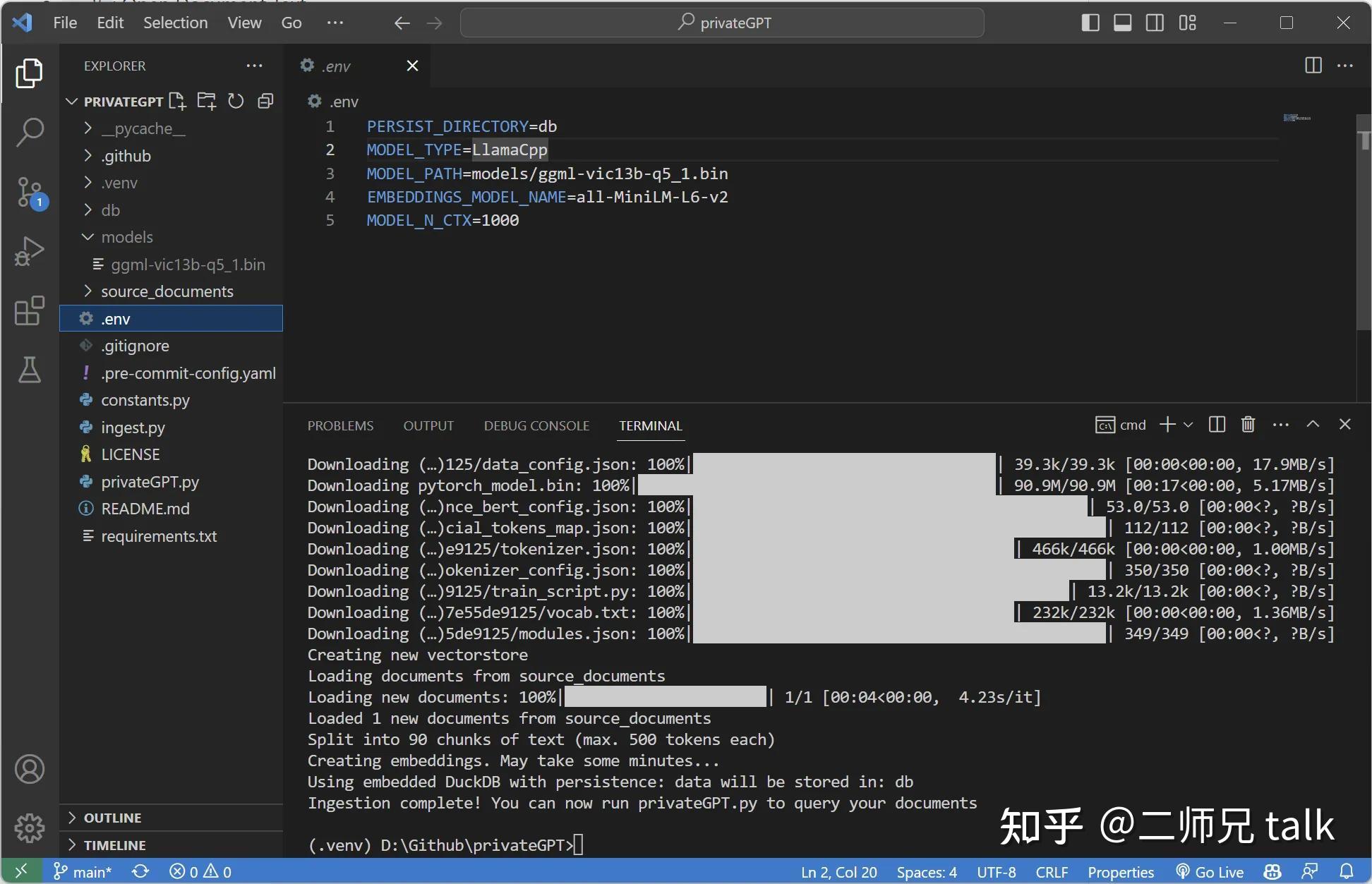Open the terminal launch profile dropdown
The height and width of the screenshot is (884, 1372).
(1189, 425)
